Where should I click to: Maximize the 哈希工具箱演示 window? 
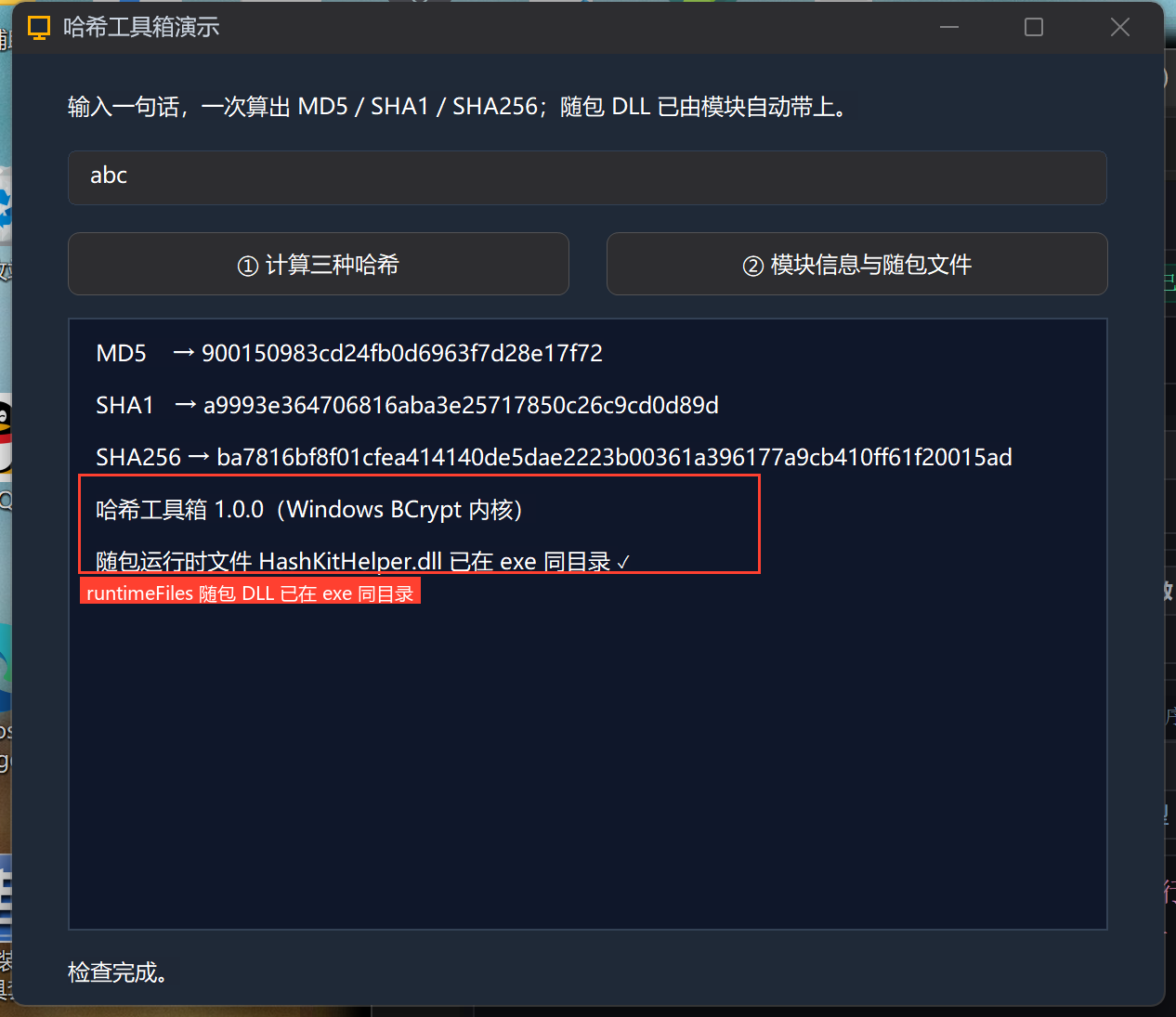[x=1034, y=28]
